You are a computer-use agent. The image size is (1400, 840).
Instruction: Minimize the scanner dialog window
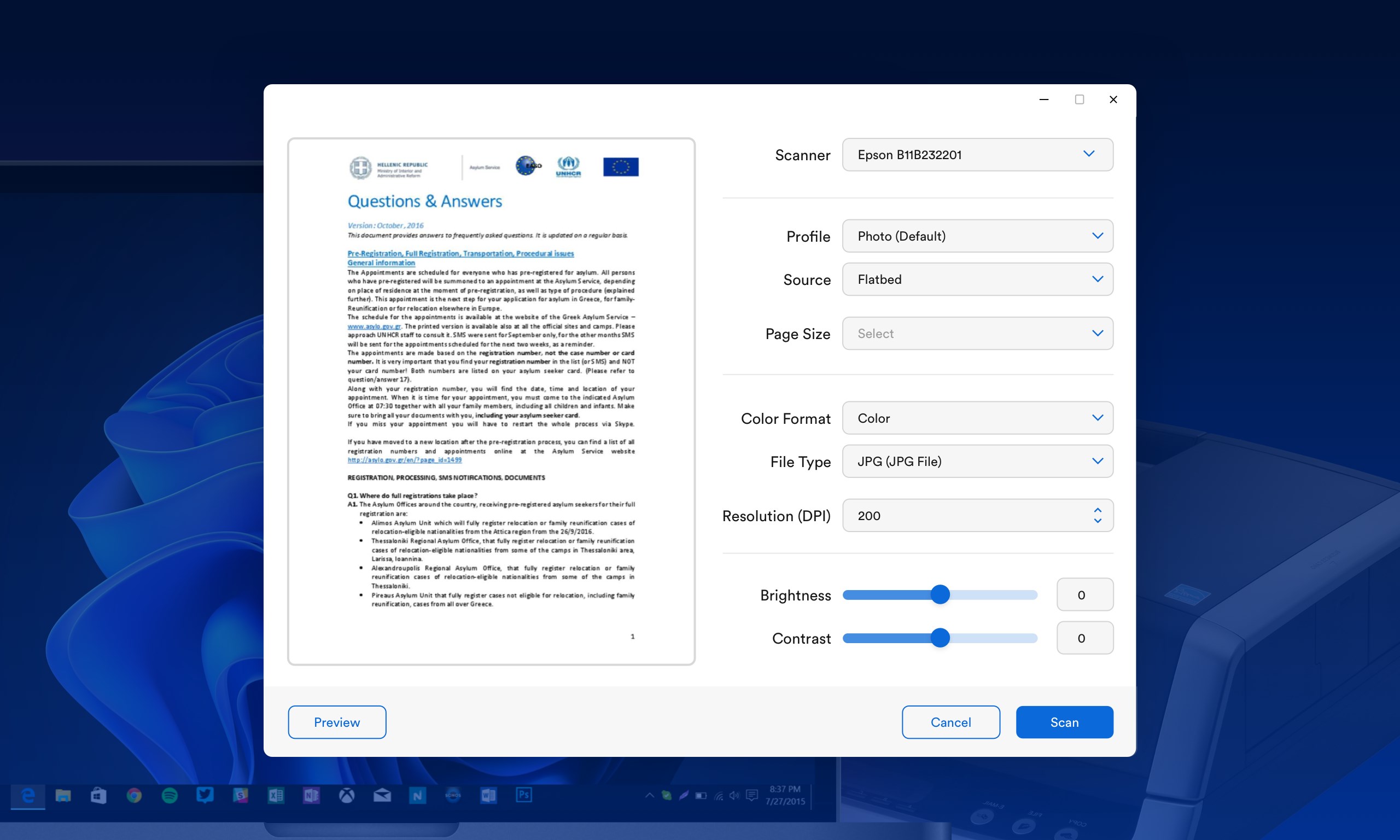point(1043,100)
